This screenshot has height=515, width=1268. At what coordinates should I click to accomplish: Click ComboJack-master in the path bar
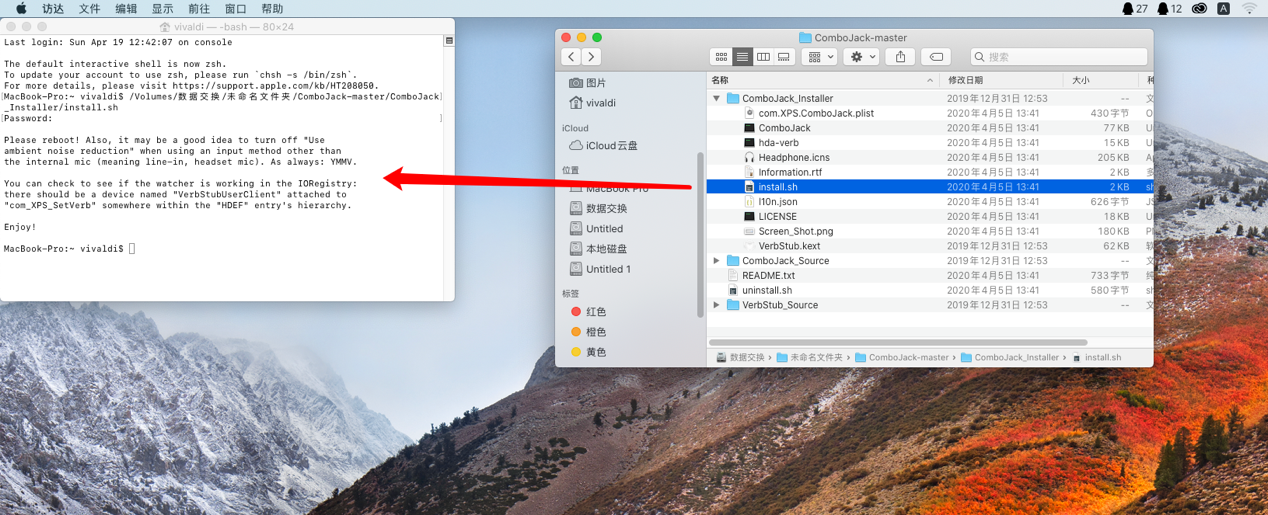click(x=901, y=357)
